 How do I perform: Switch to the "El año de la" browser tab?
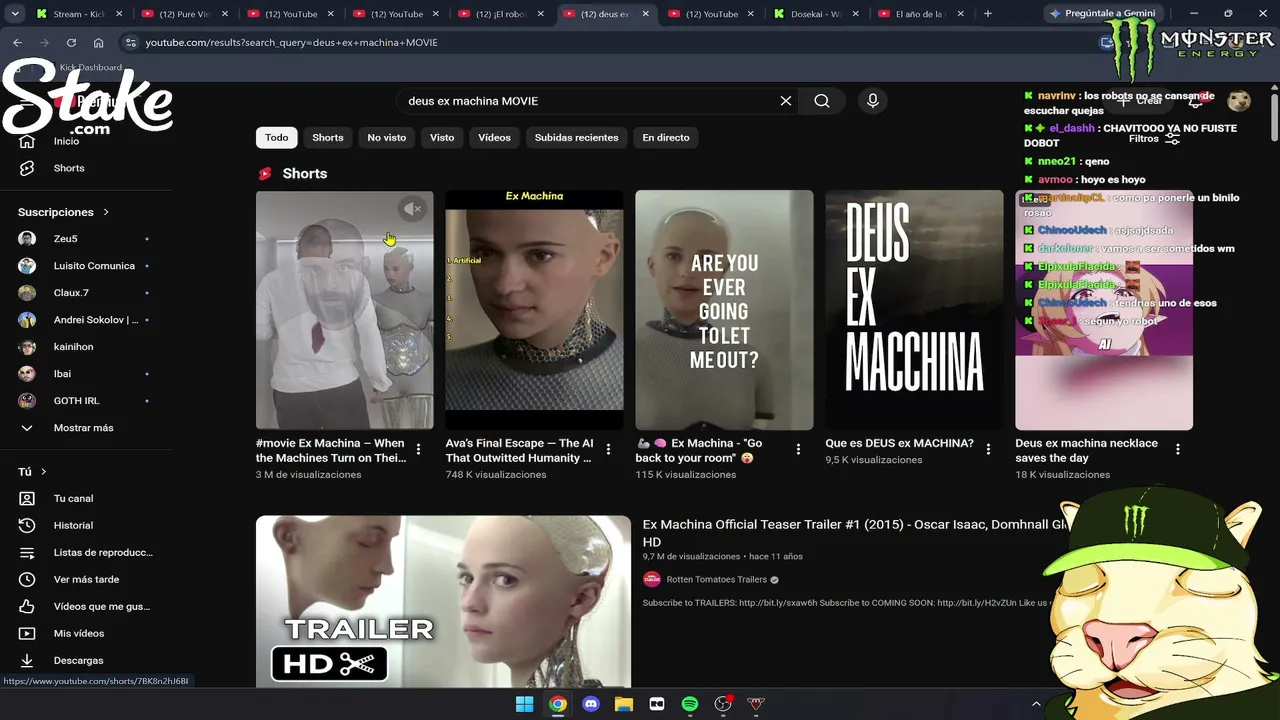pos(918,14)
